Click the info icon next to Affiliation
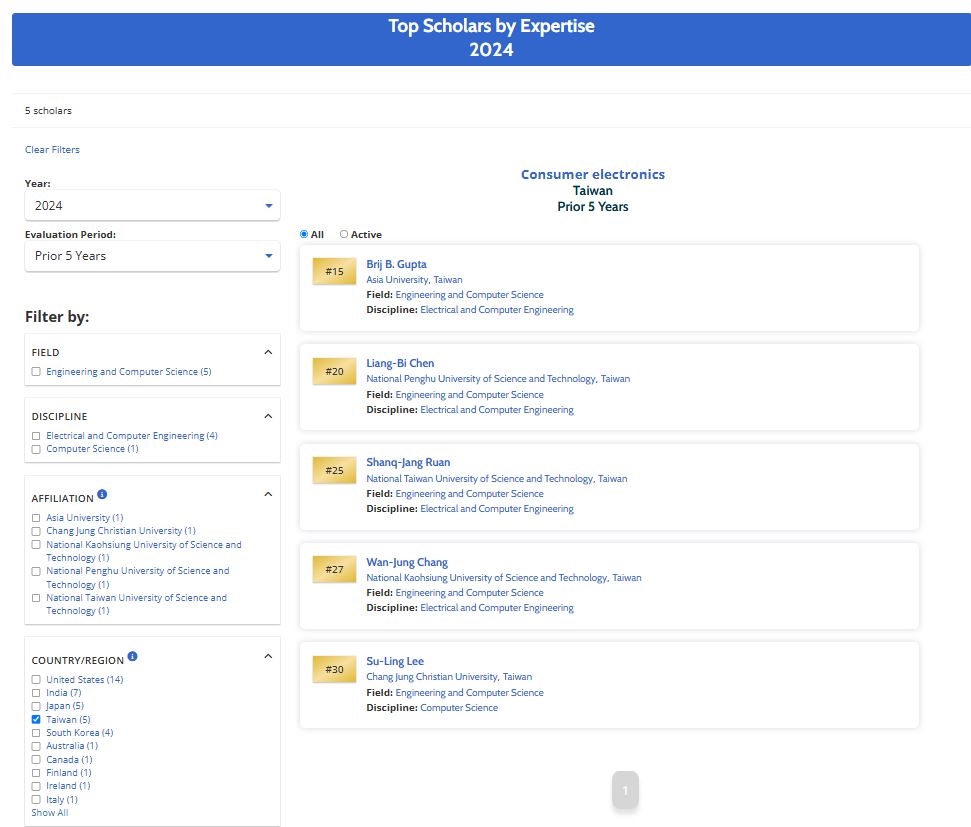The image size is (971, 827). [x=103, y=495]
